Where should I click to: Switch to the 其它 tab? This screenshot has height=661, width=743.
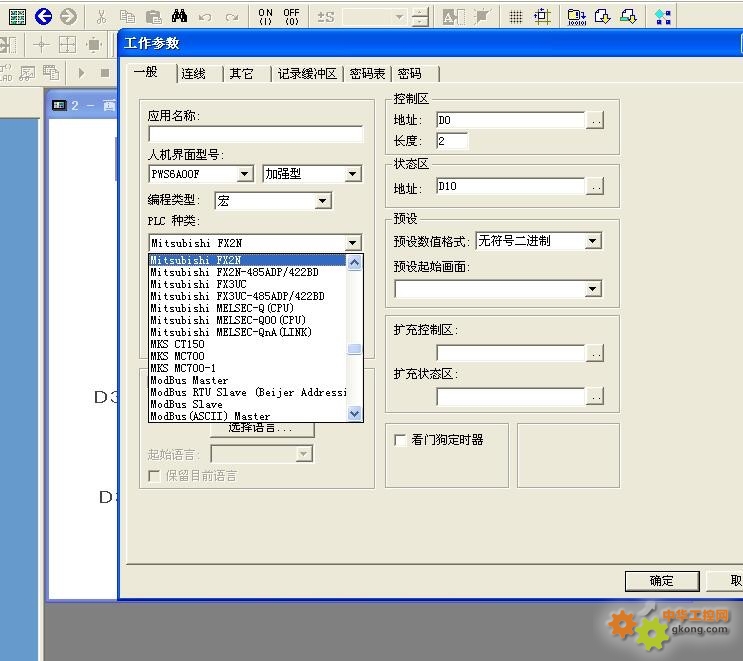(x=241, y=74)
